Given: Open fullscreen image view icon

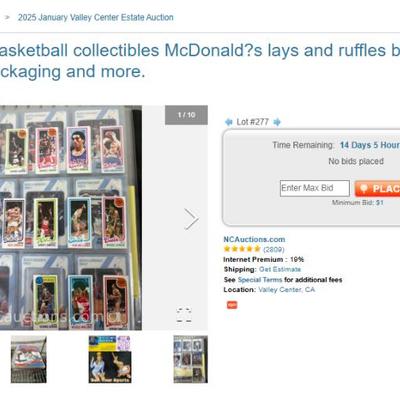Looking at the screenshot, I should 184,315.
